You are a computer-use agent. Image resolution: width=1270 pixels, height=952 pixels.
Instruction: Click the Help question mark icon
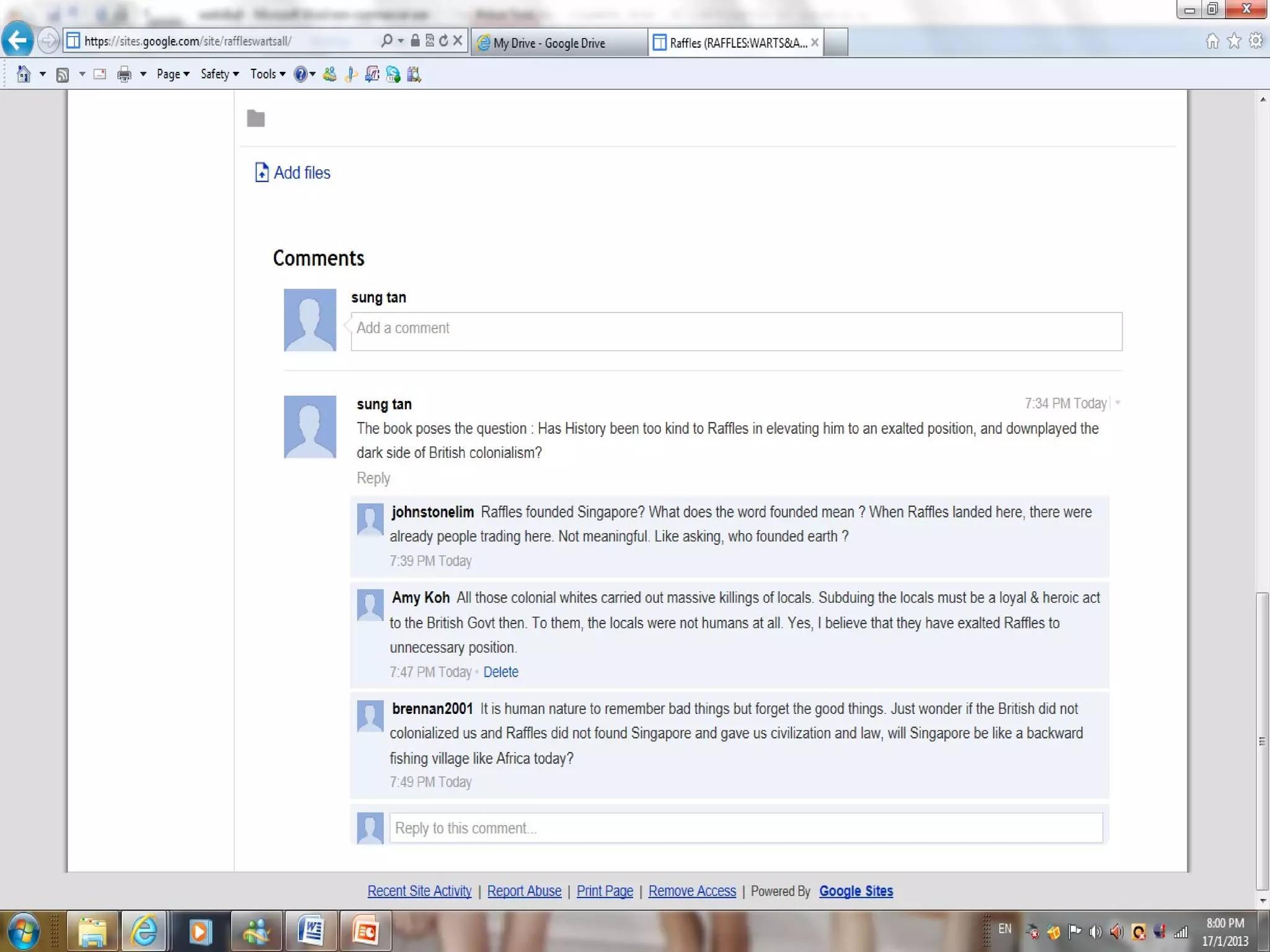pyautogui.click(x=301, y=74)
